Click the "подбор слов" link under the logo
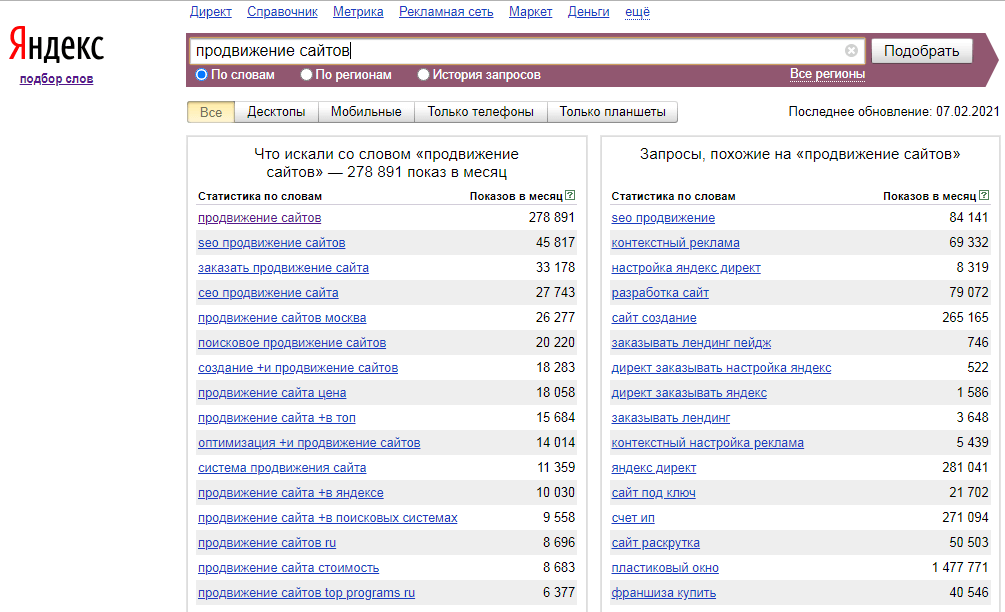The width and height of the screenshot is (1005, 612). coord(56,79)
